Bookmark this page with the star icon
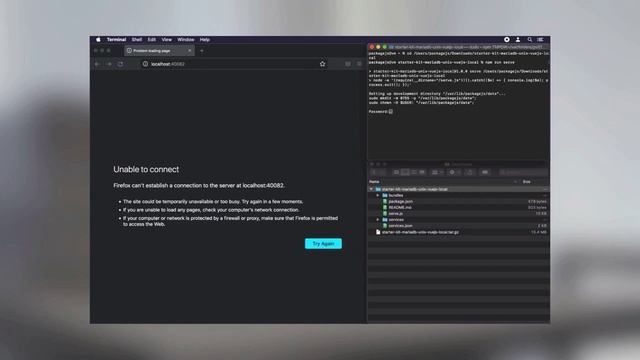The image size is (640, 360). tap(322, 64)
